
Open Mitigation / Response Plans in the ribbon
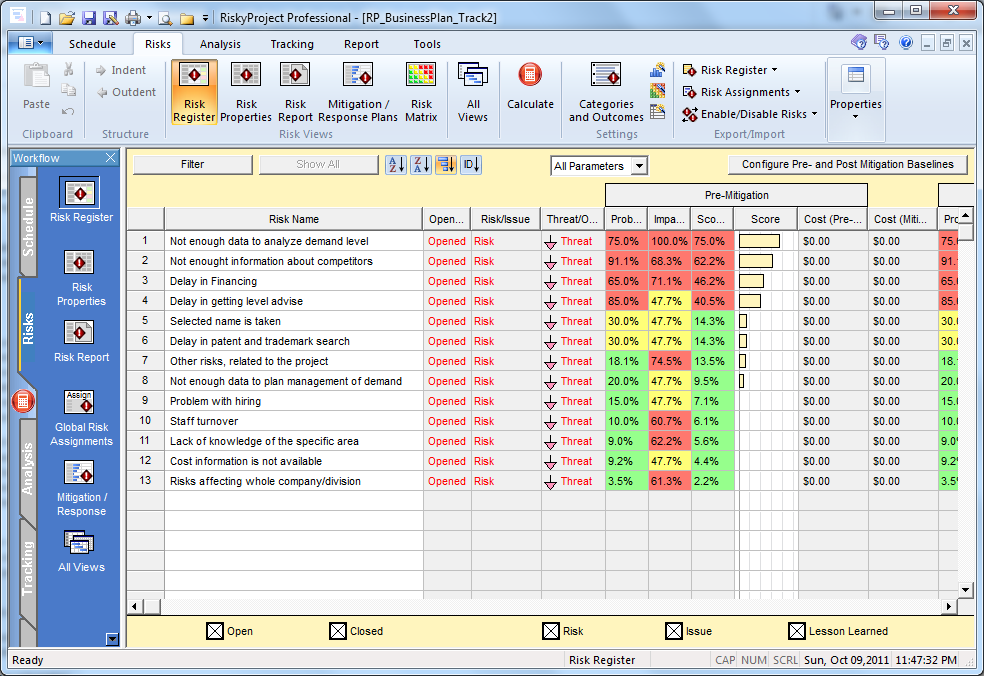(358, 92)
